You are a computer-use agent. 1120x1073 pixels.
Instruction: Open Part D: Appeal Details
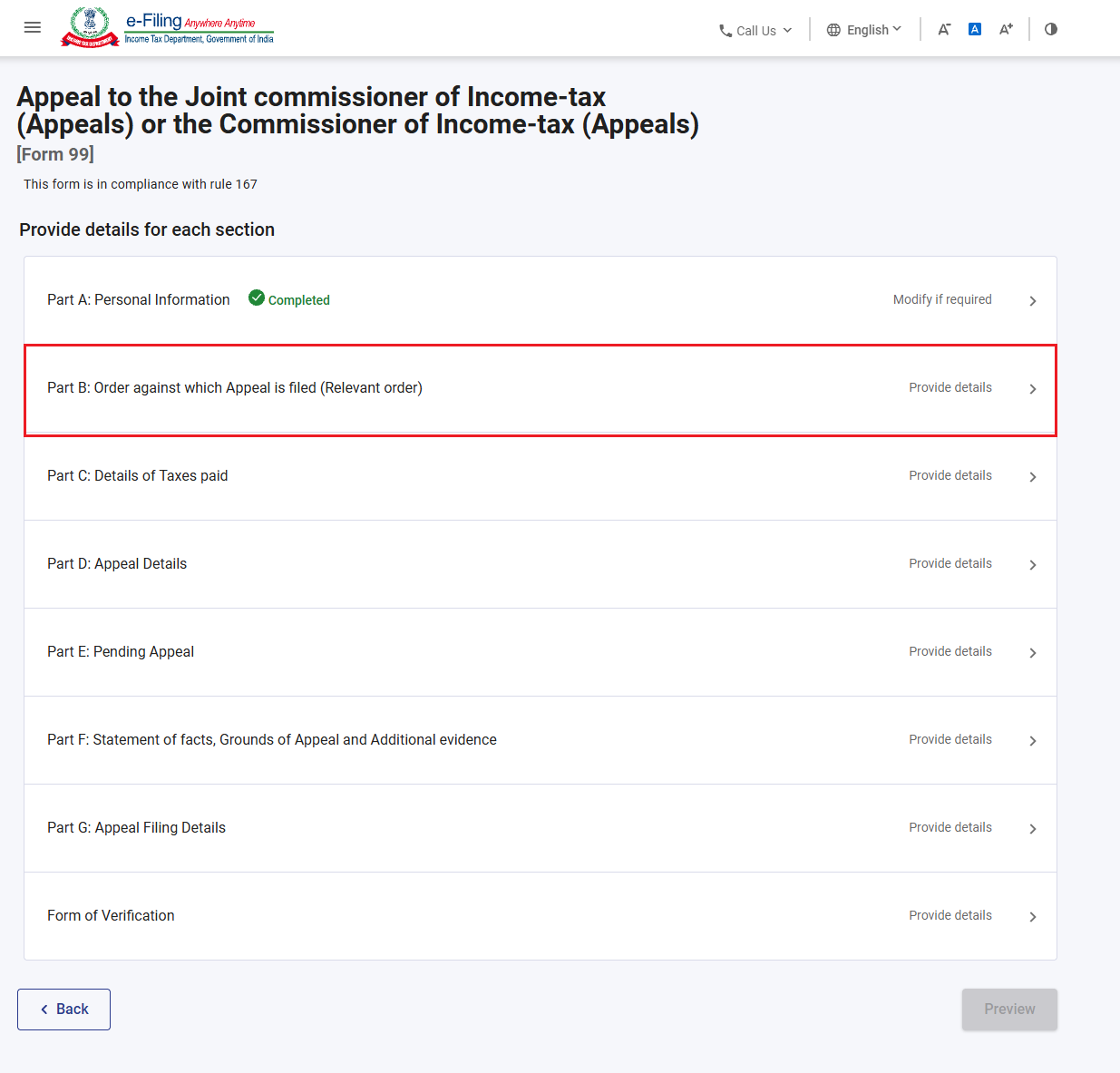point(541,564)
